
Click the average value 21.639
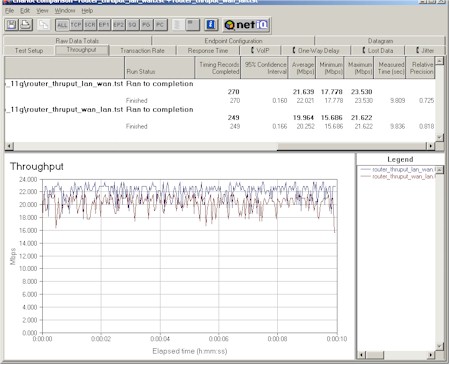click(303, 92)
